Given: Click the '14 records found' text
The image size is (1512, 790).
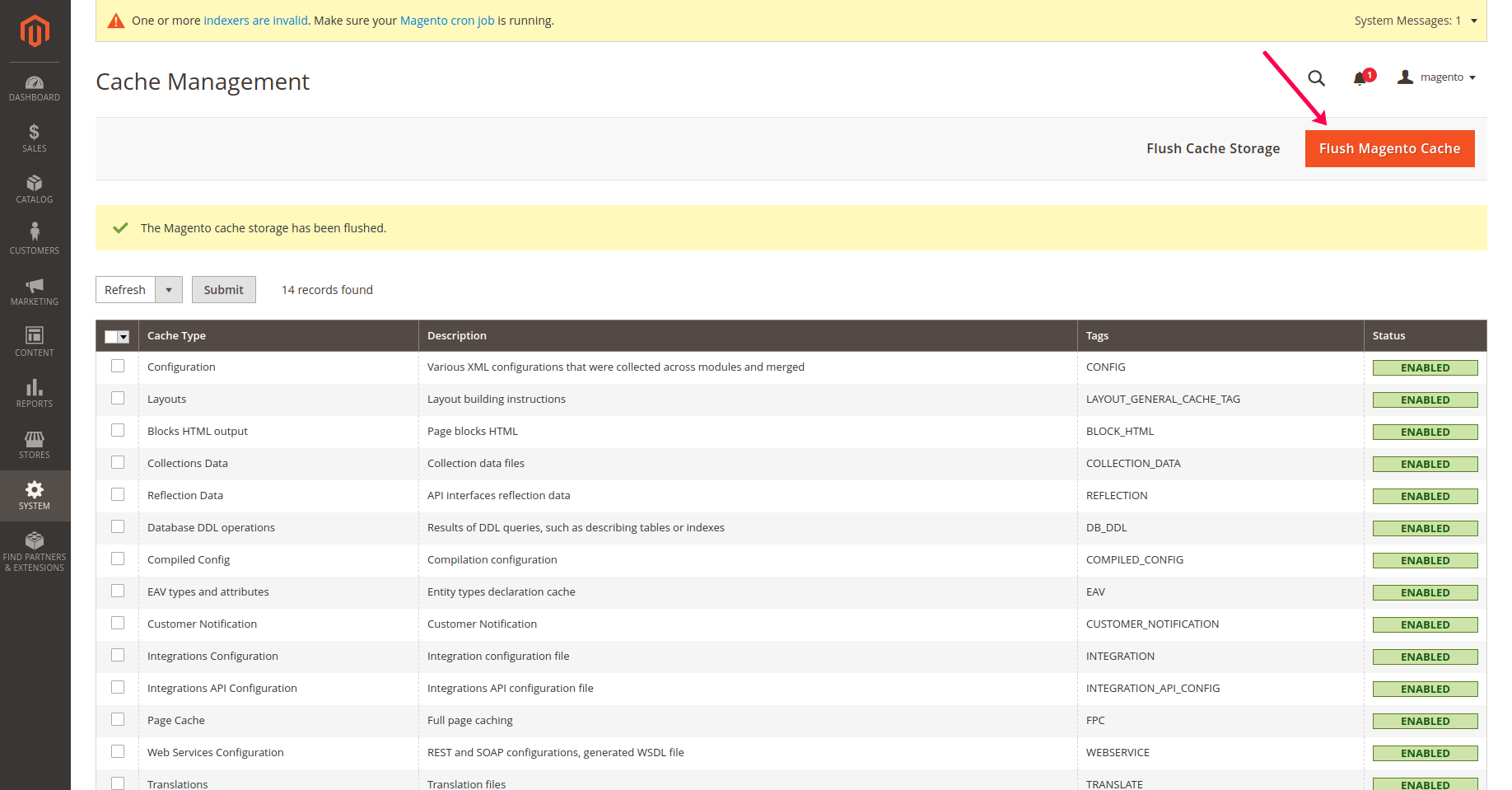Looking at the screenshot, I should pyautogui.click(x=327, y=290).
